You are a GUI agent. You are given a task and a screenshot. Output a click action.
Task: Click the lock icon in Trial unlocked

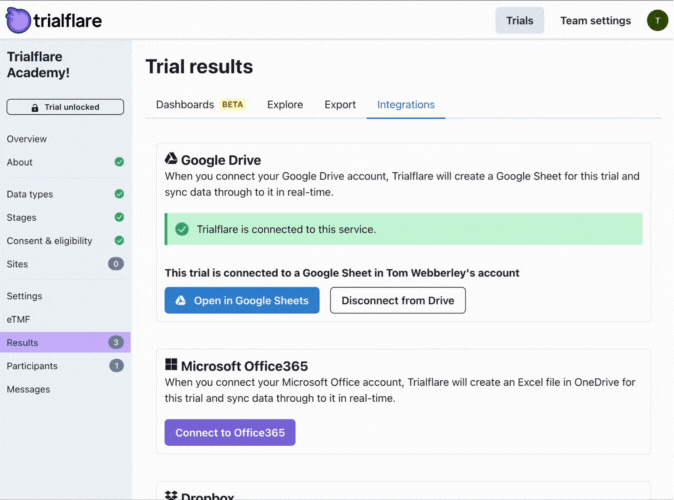click(x=35, y=107)
